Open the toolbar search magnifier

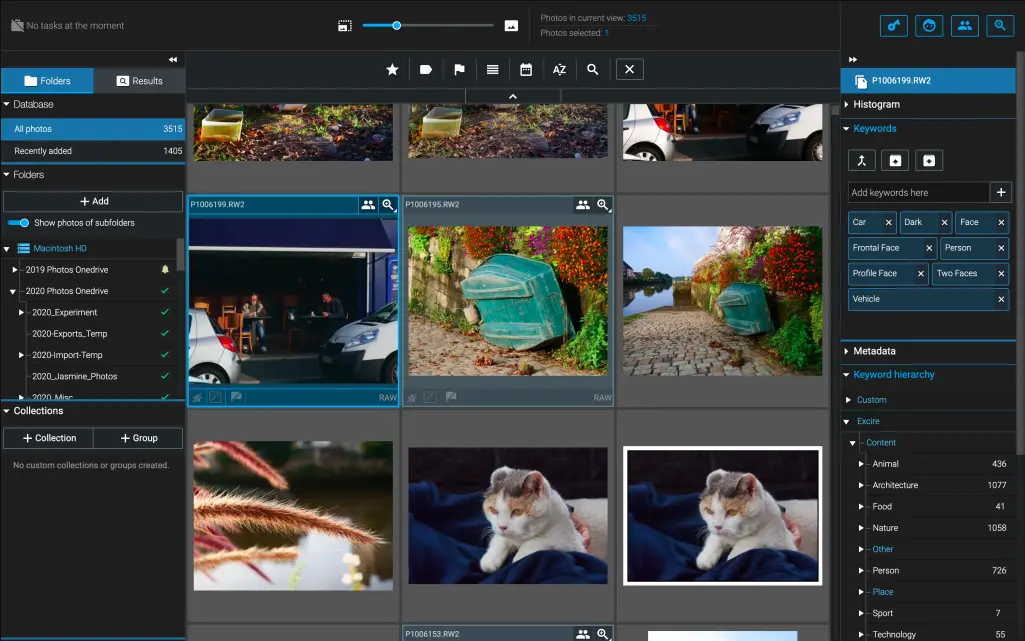pyautogui.click(x=593, y=69)
